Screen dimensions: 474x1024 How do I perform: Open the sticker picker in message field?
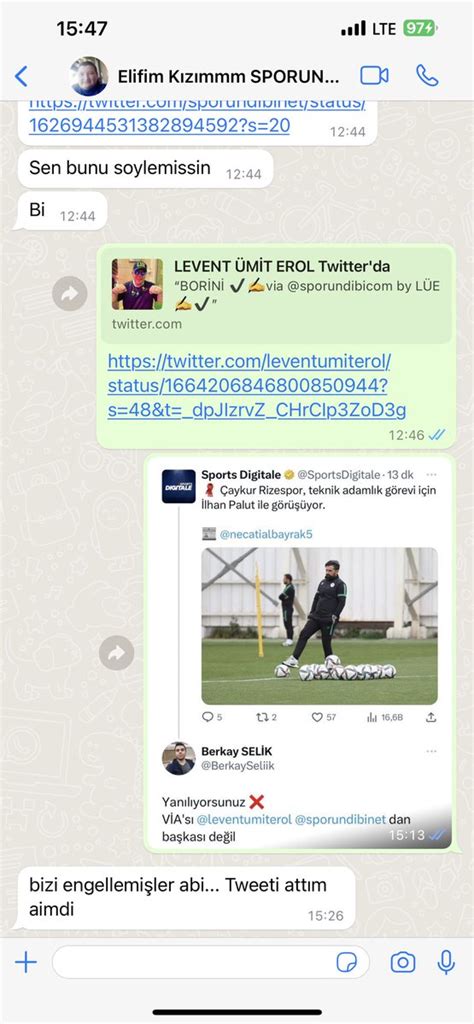click(x=347, y=962)
